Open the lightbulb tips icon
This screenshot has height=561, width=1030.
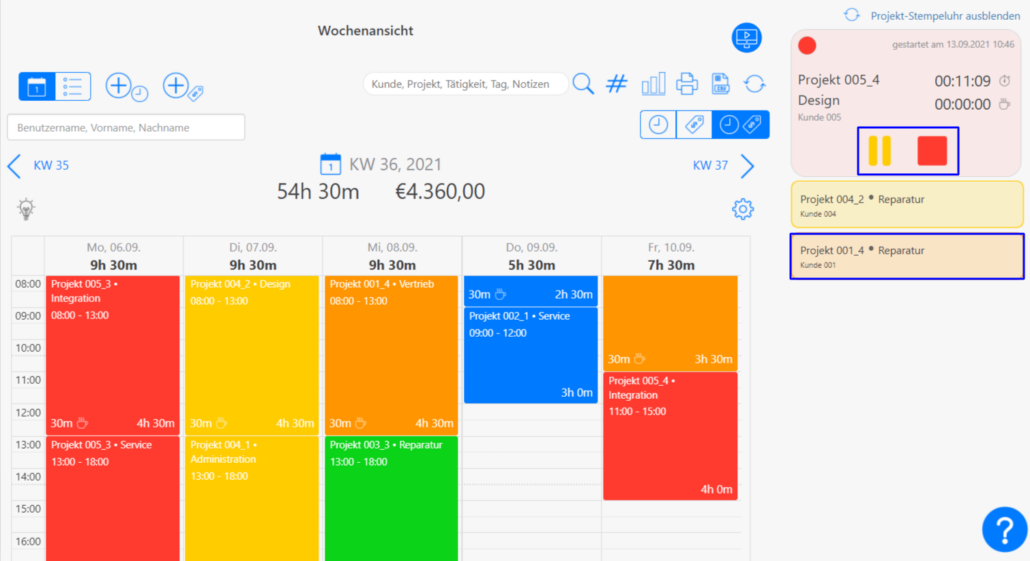tap(26, 208)
